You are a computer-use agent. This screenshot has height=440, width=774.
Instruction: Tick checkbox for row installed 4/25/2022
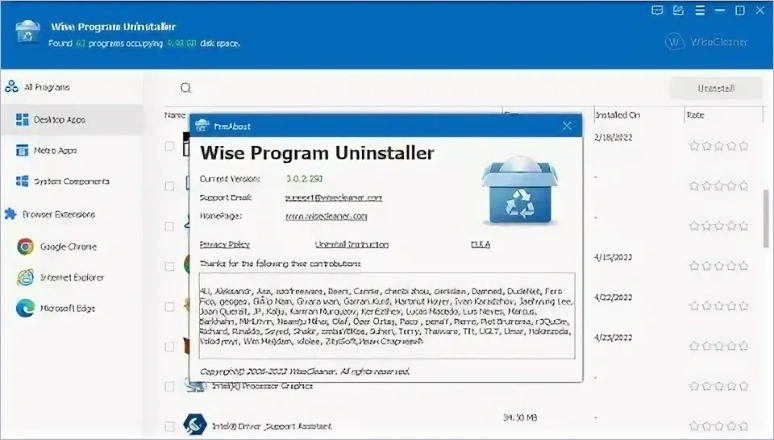169,346
